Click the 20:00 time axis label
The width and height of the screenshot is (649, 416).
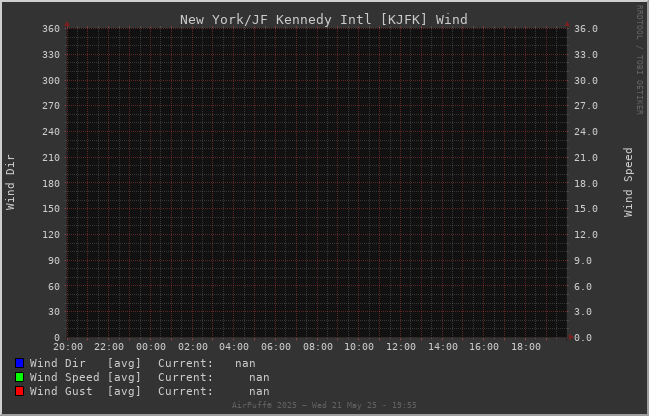point(68,346)
